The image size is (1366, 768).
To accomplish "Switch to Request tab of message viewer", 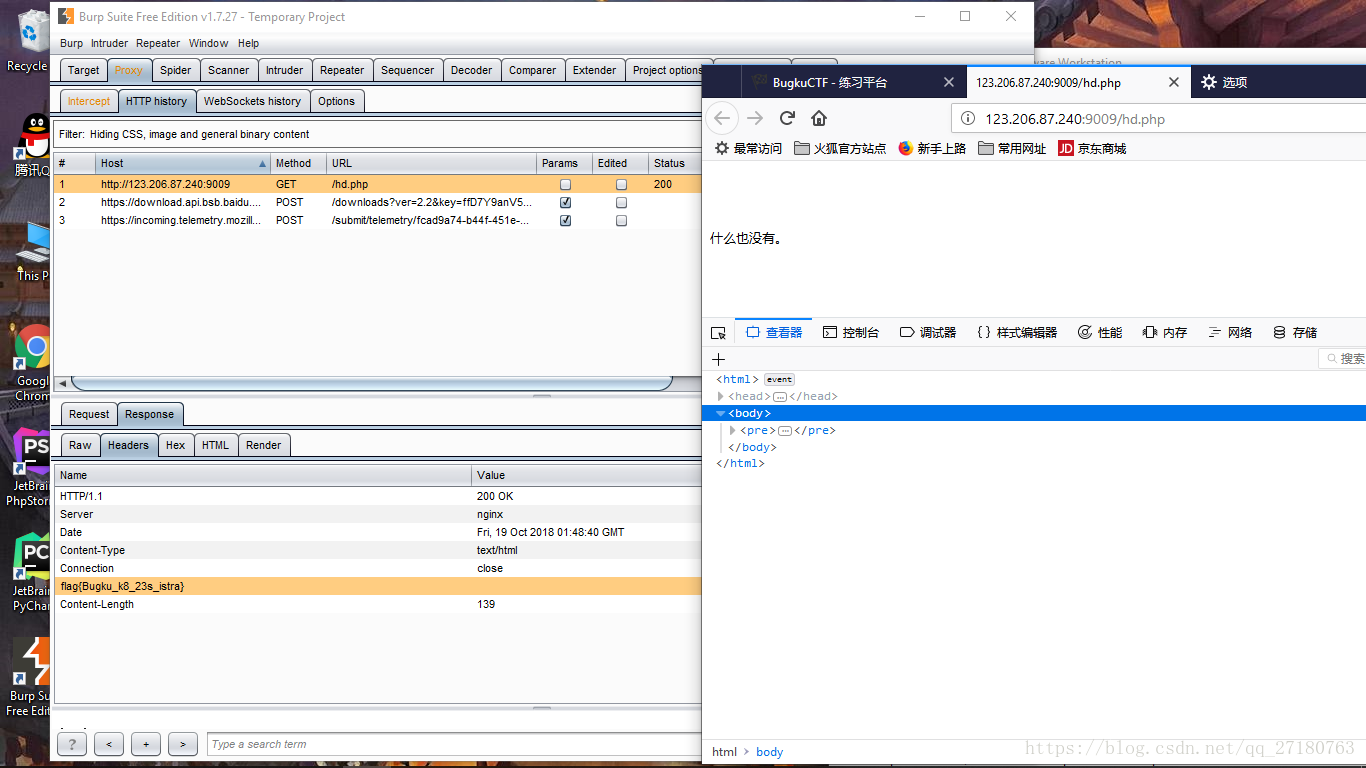I will [89, 414].
